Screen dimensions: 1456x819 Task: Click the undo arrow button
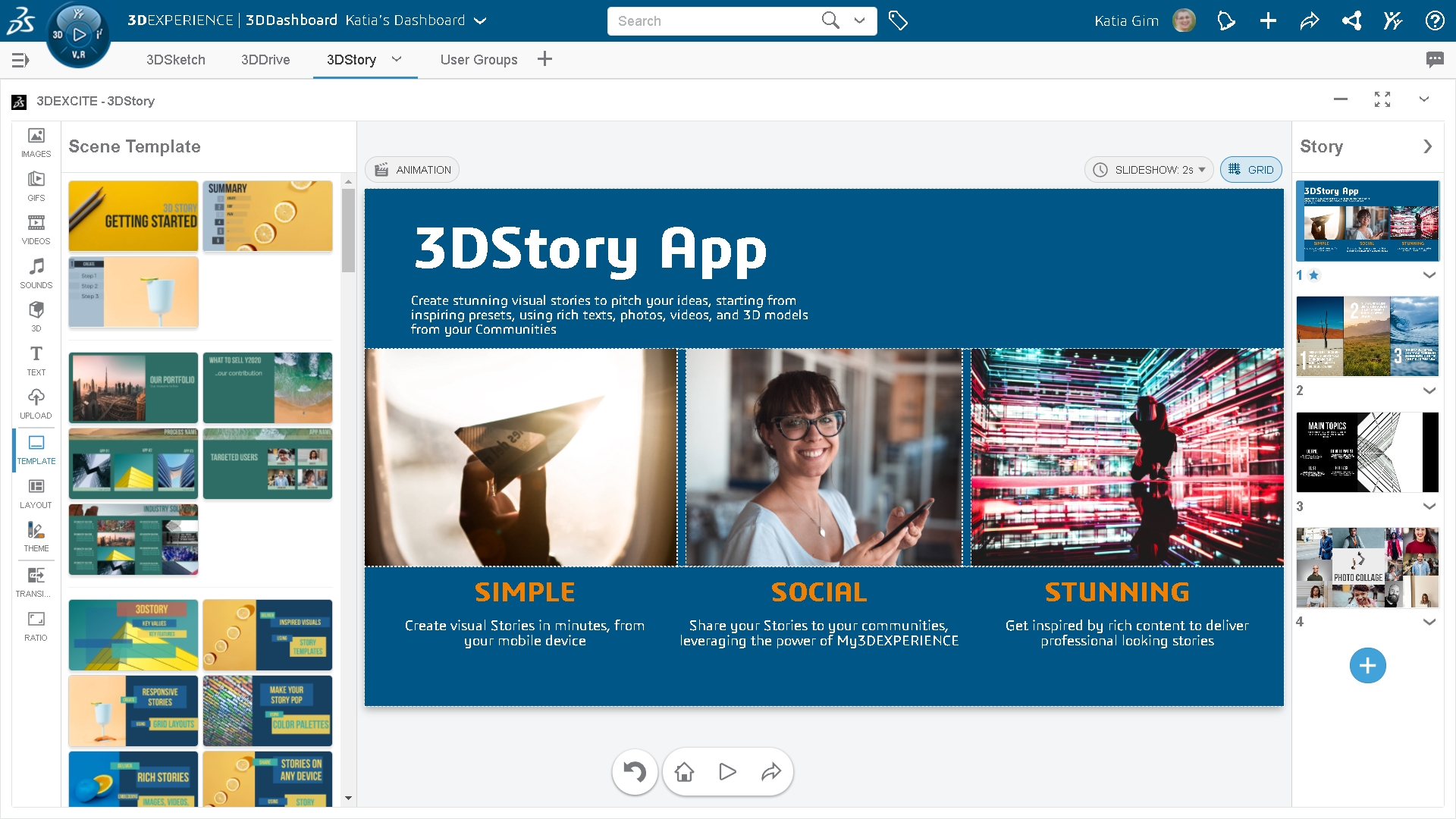635,772
